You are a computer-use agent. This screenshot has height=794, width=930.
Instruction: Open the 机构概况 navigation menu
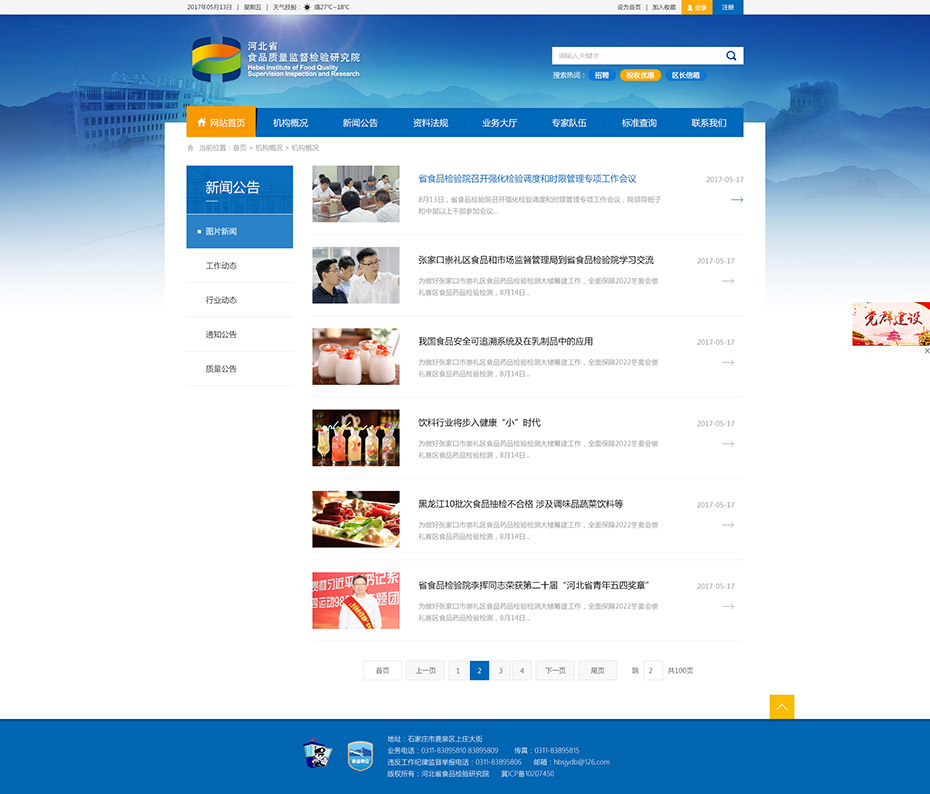[x=290, y=123]
